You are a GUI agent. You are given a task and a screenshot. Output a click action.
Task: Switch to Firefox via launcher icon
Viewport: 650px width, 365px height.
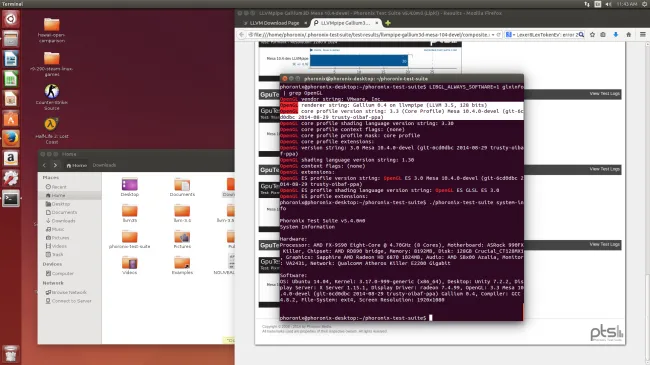point(11,139)
